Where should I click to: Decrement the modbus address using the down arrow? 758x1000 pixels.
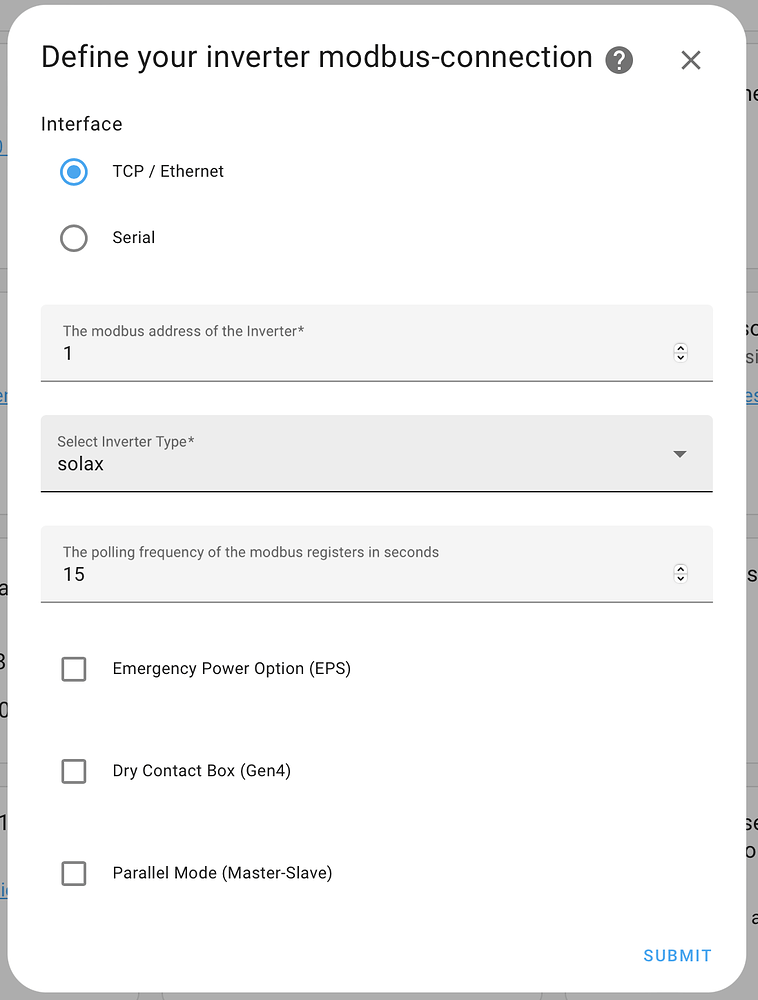pyautogui.click(x=680, y=358)
